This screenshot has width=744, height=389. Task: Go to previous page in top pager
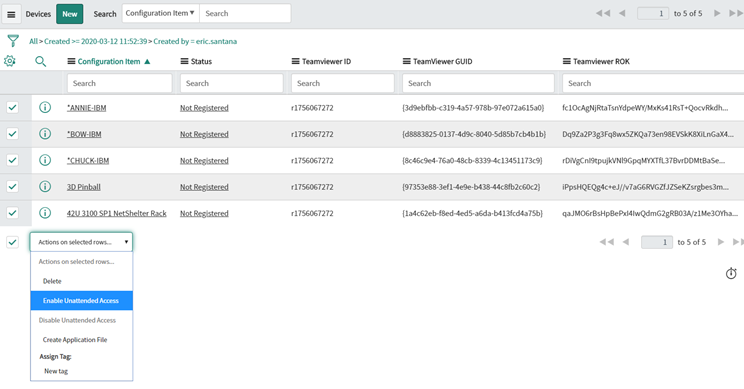pyautogui.click(x=622, y=13)
